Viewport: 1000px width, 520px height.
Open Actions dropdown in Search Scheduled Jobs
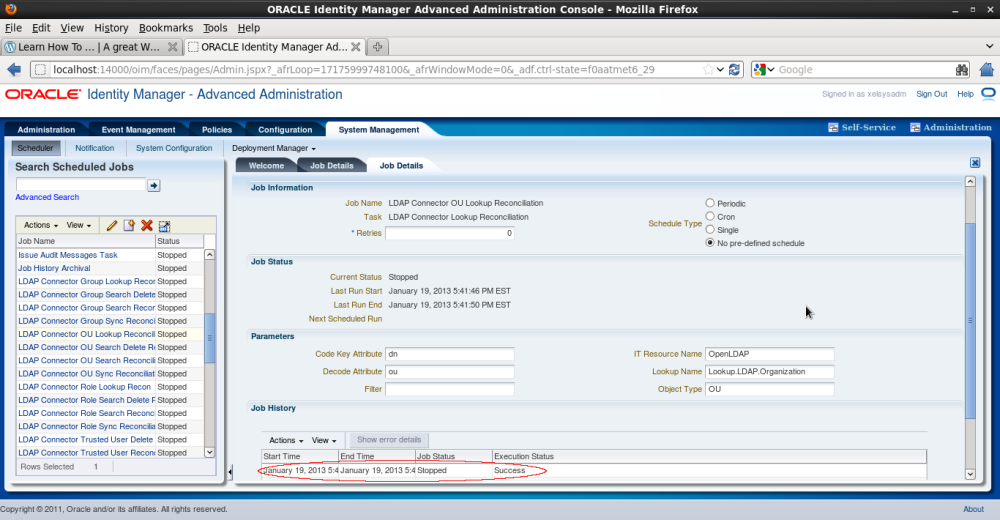(x=41, y=225)
